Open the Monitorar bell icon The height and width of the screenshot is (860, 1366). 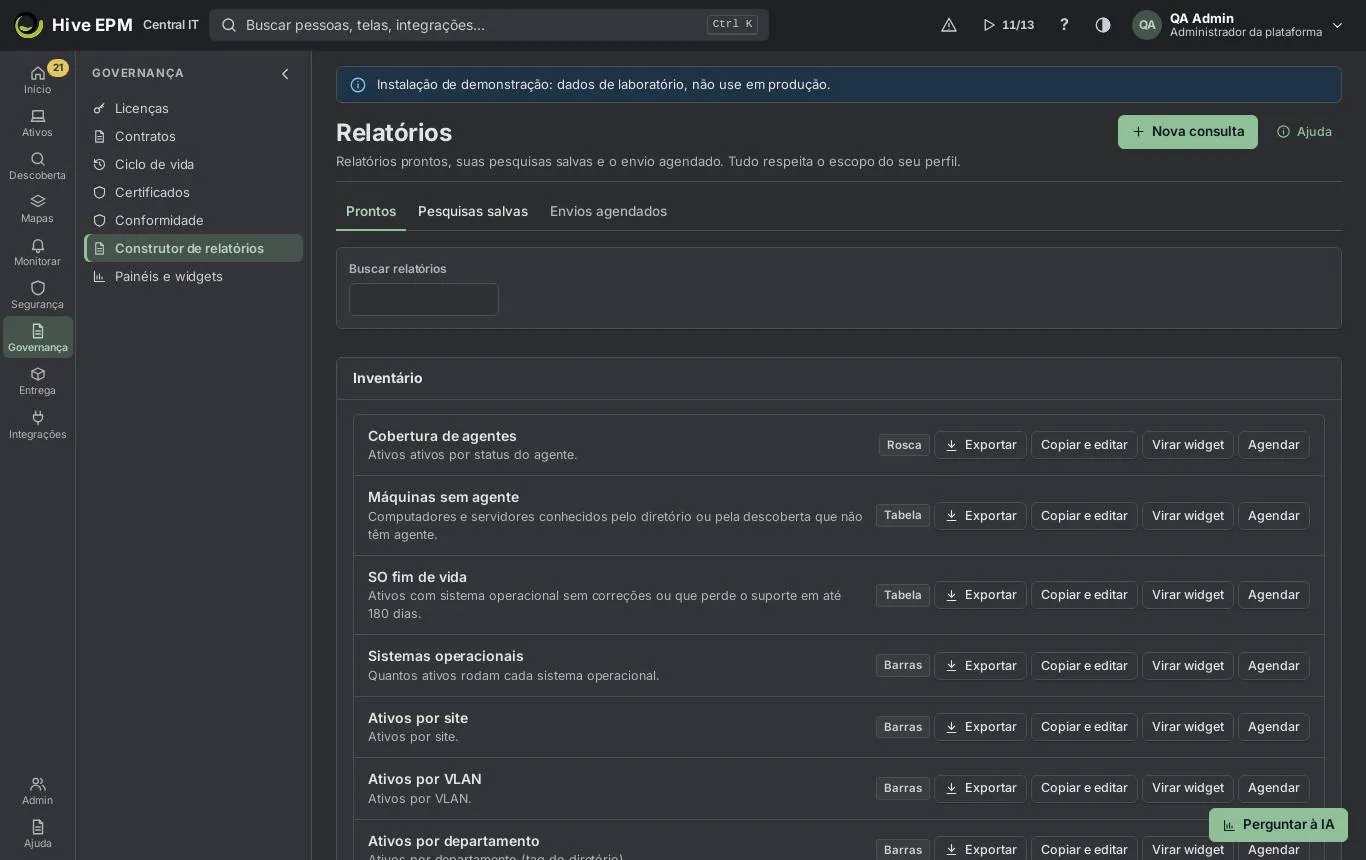[37, 252]
